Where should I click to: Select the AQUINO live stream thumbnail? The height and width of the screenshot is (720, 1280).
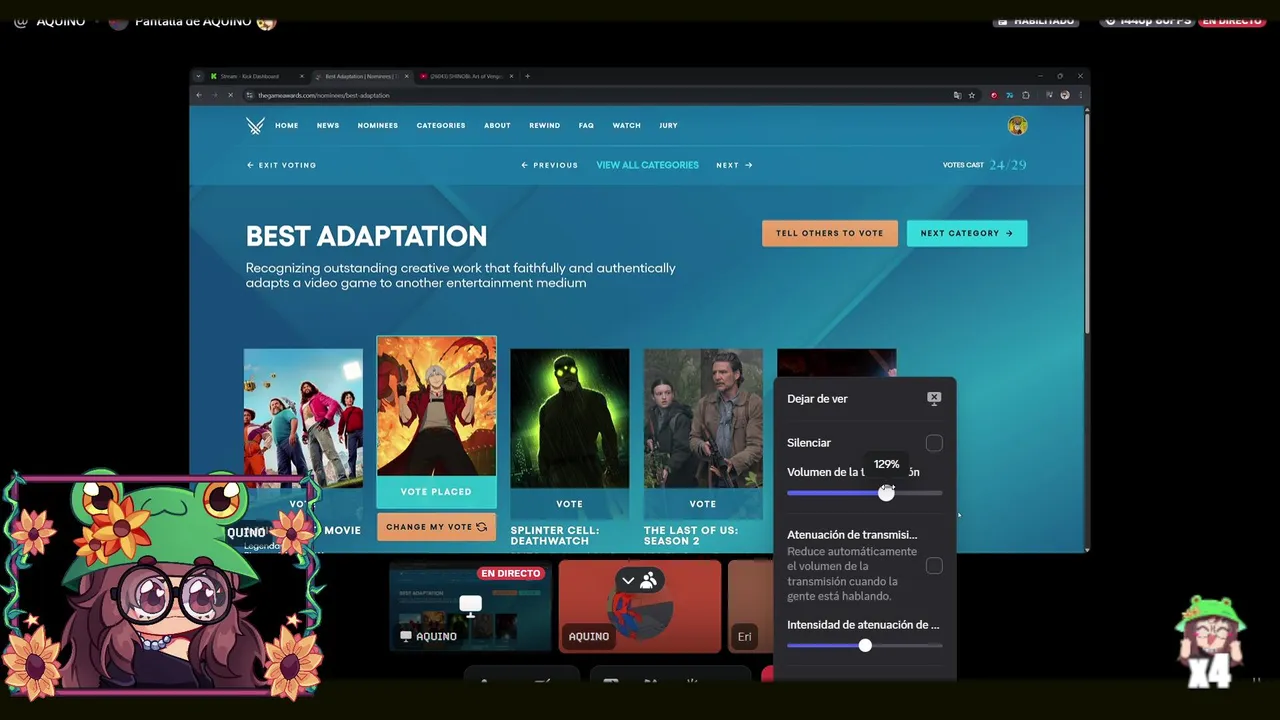(x=470, y=606)
